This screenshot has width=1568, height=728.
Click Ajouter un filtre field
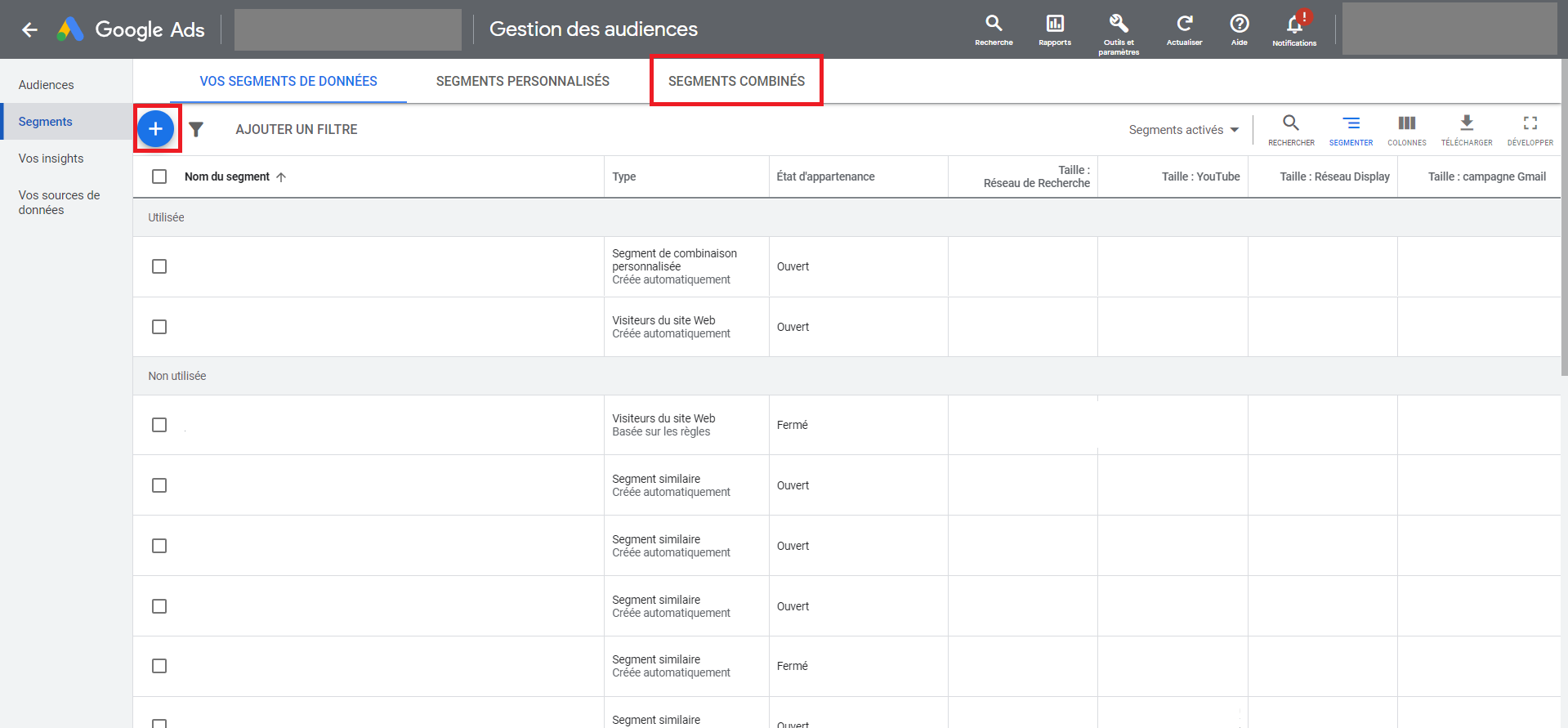[297, 129]
